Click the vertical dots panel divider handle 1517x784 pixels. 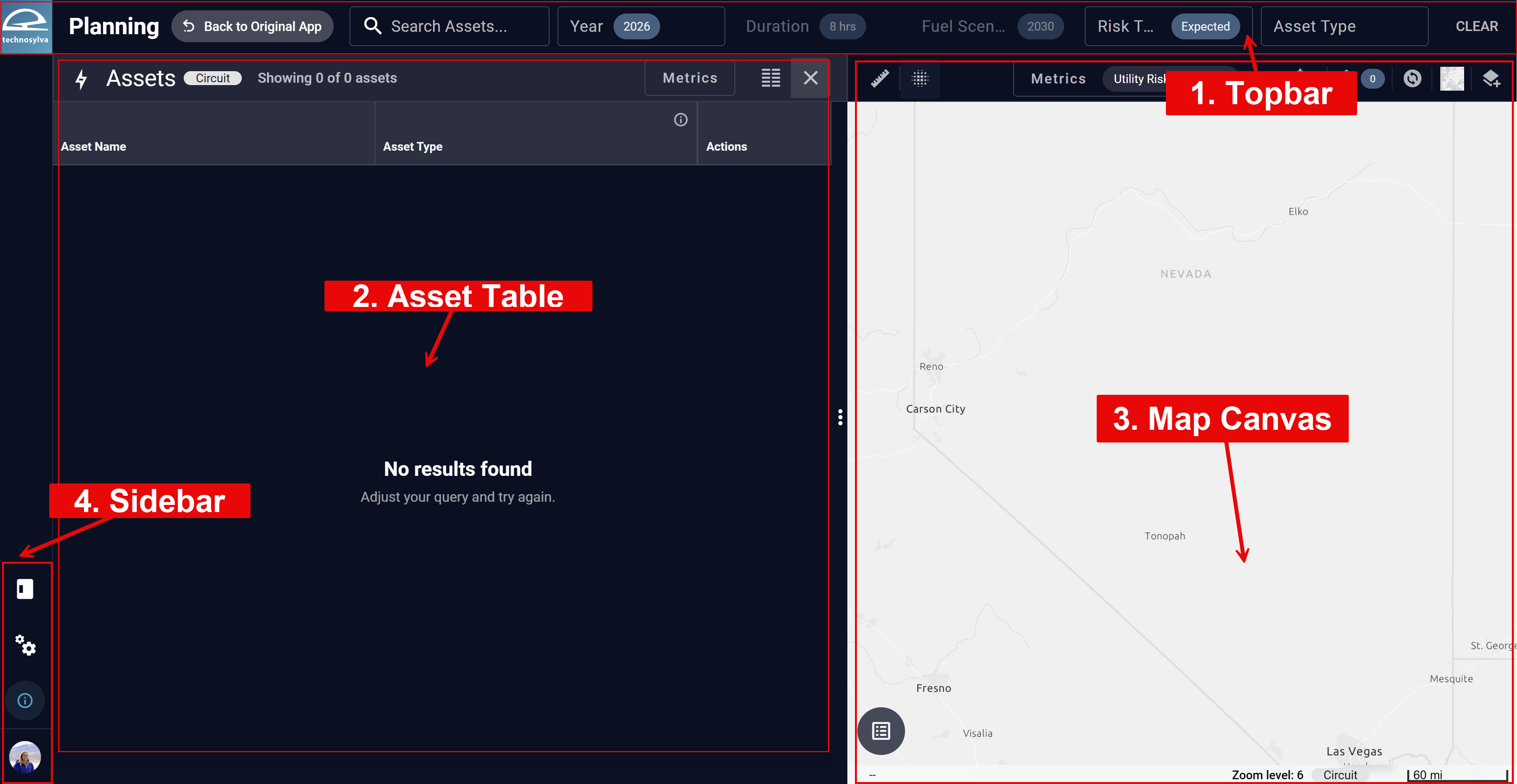840,417
